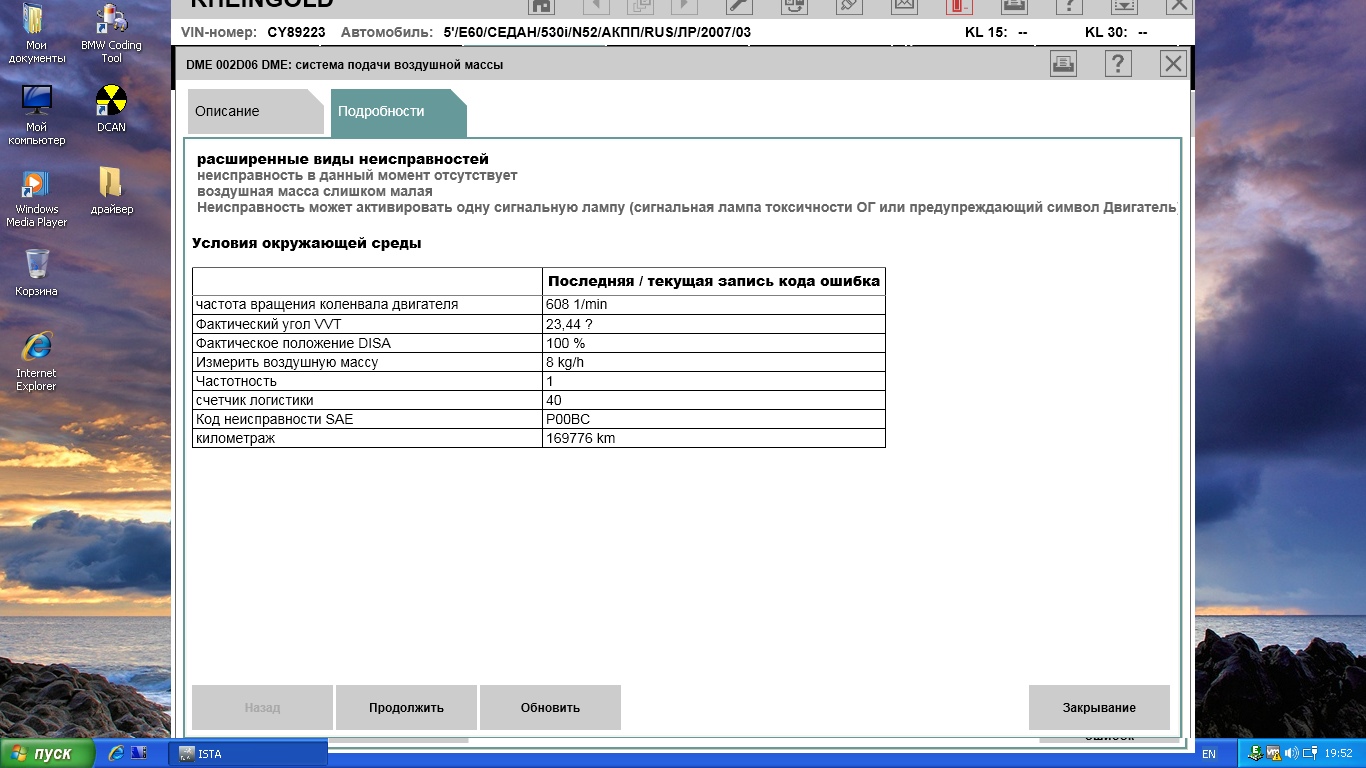This screenshot has width=1366, height=768.
Task: Open the драйвер folder on desktop
Action: click(x=111, y=191)
